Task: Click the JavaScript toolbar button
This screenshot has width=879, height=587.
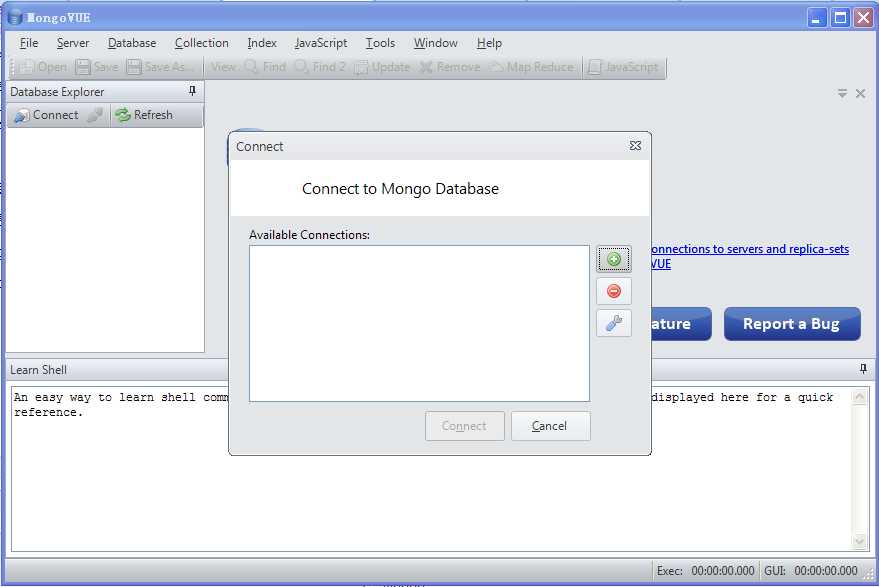Action: click(624, 67)
